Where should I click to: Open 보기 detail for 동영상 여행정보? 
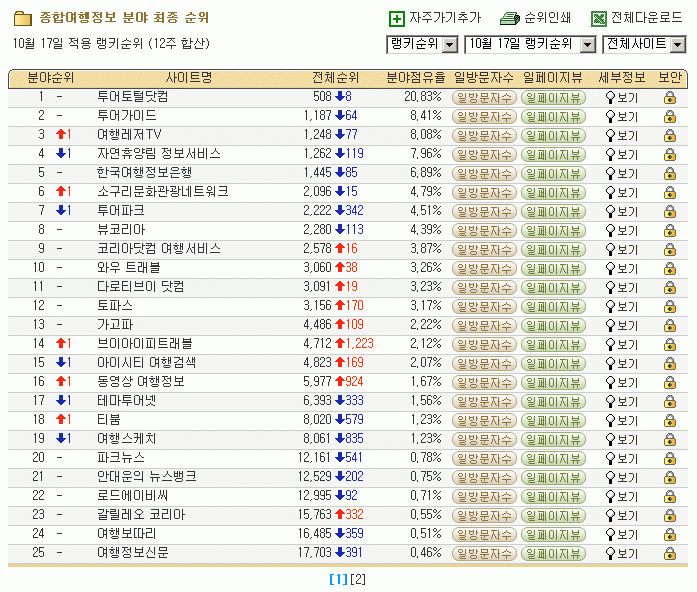click(x=622, y=383)
